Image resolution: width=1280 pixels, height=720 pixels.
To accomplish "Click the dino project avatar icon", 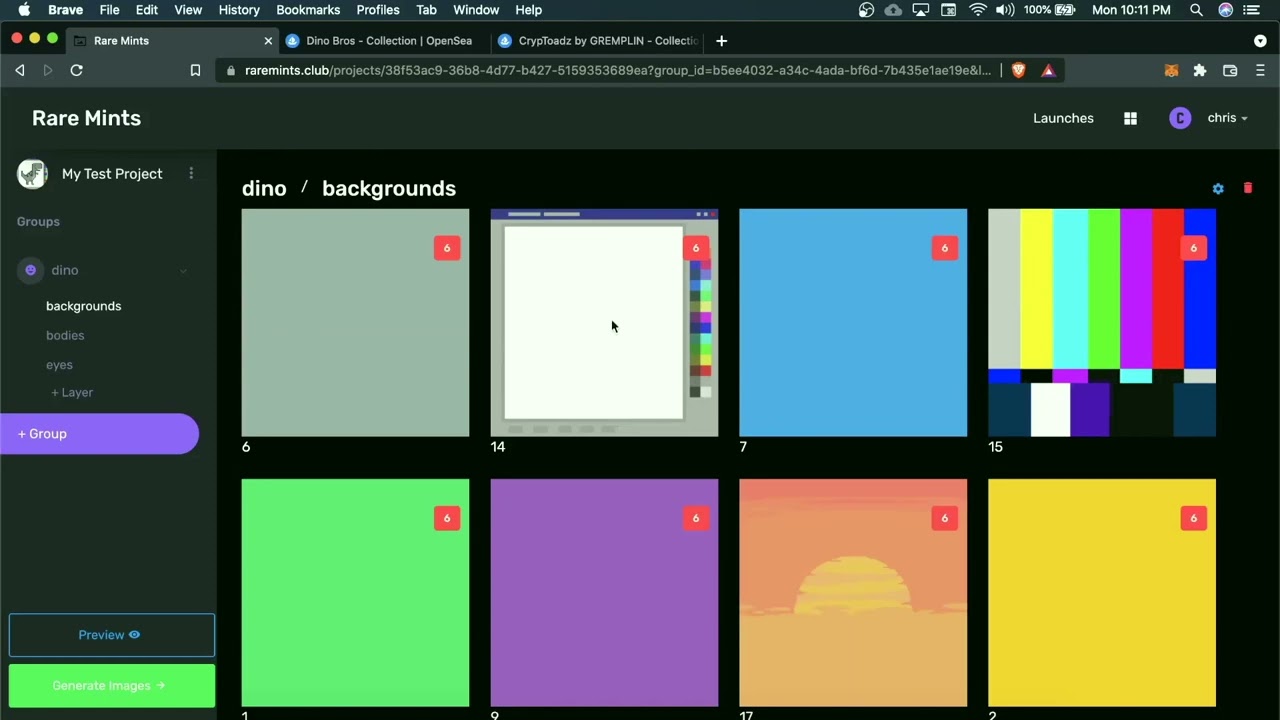I will pyautogui.click(x=33, y=173).
